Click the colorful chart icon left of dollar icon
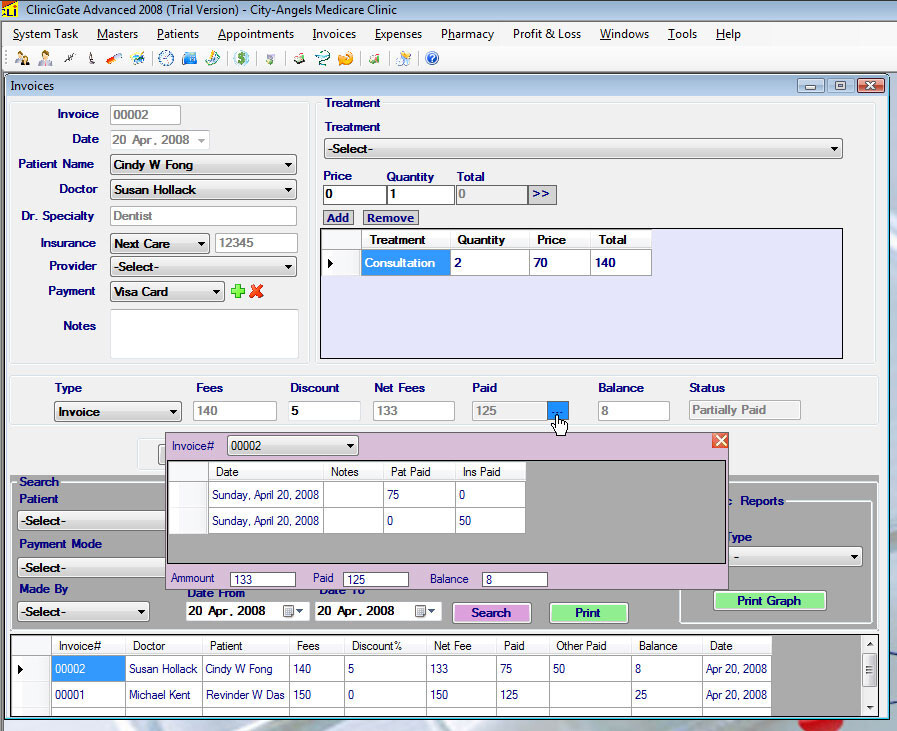The height and width of the screenshot is (731, 897). click(212, 58)
